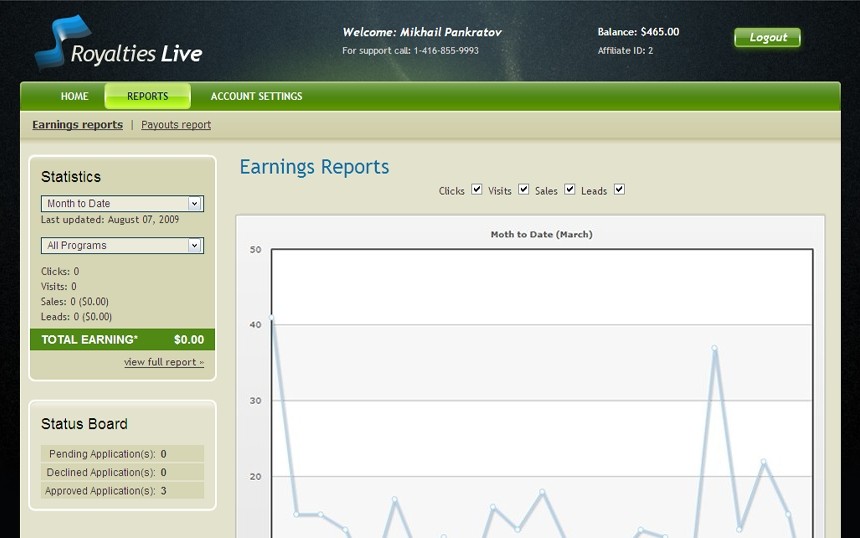
Task: Click the Statistics panel heading
Action: point(71,177)
